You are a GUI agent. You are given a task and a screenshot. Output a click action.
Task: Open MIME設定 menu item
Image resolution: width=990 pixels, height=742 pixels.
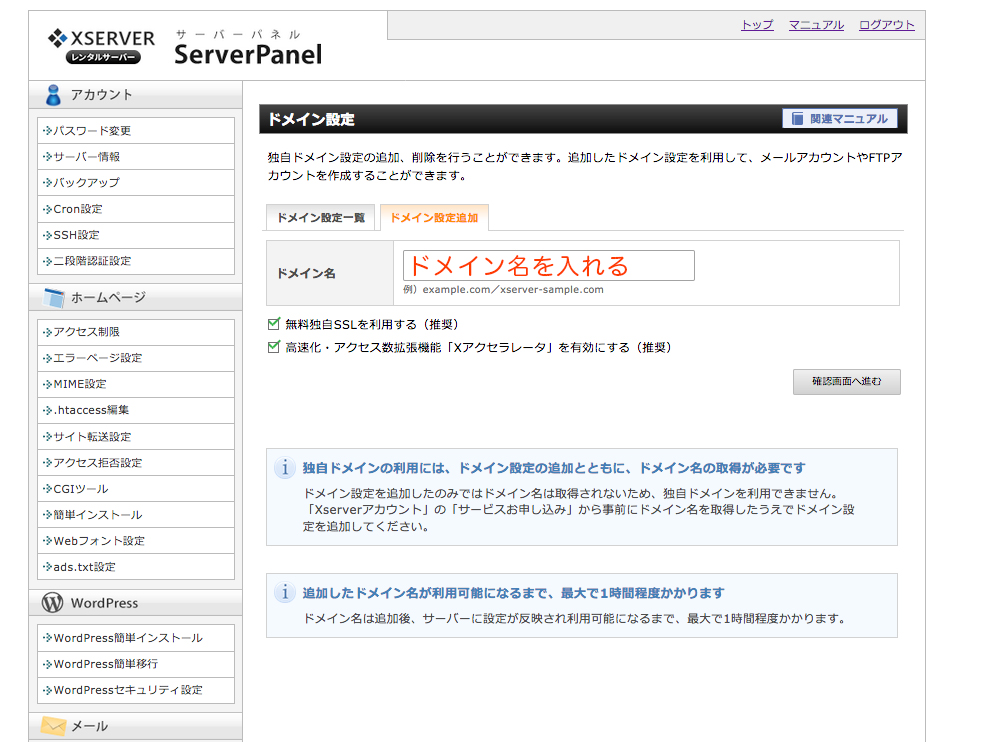click(x=136, y=384)
